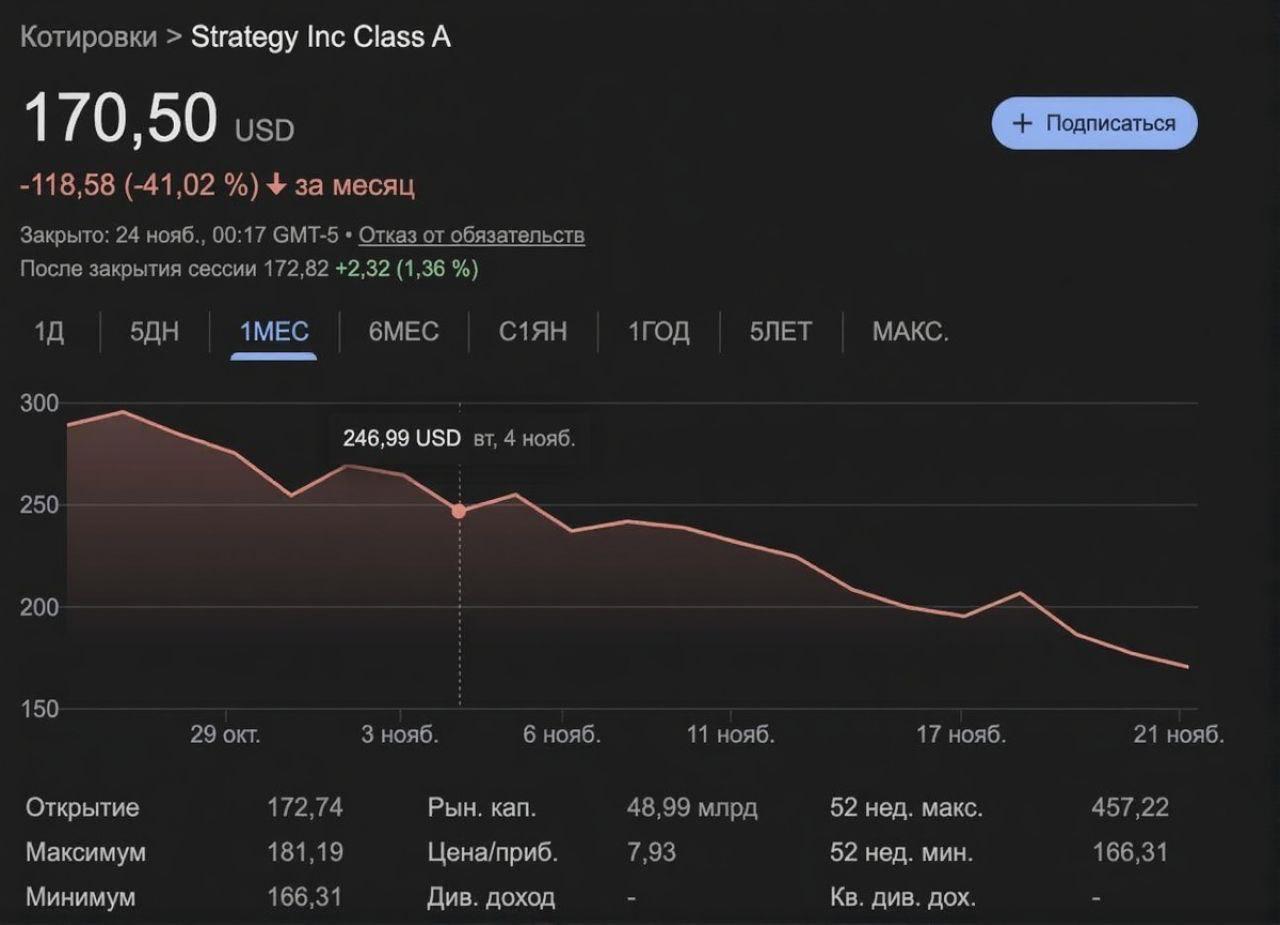View the 1ГОД chart range
This screenshot has height=925, width=1280.
(x=658, y=332)
